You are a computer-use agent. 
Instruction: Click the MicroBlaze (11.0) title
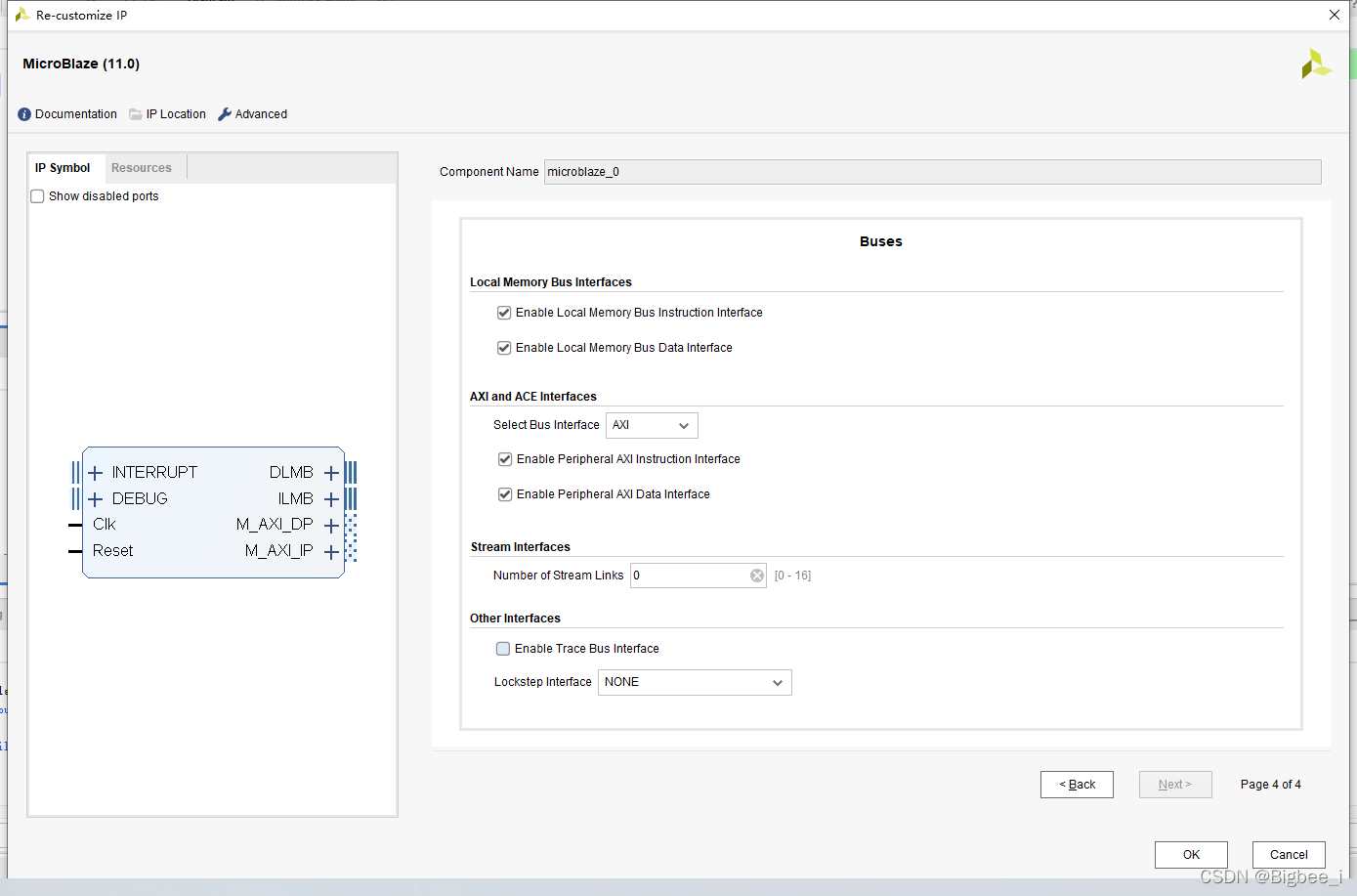coord(81,64)
